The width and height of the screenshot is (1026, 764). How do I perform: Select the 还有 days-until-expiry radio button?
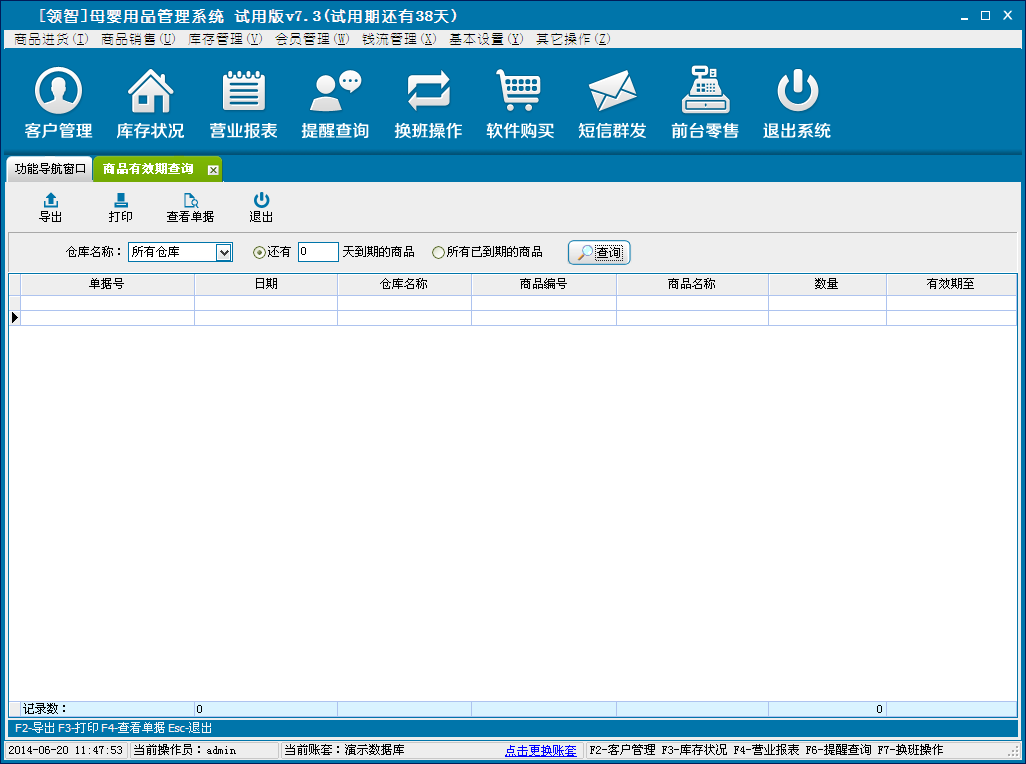coord(259,253)
